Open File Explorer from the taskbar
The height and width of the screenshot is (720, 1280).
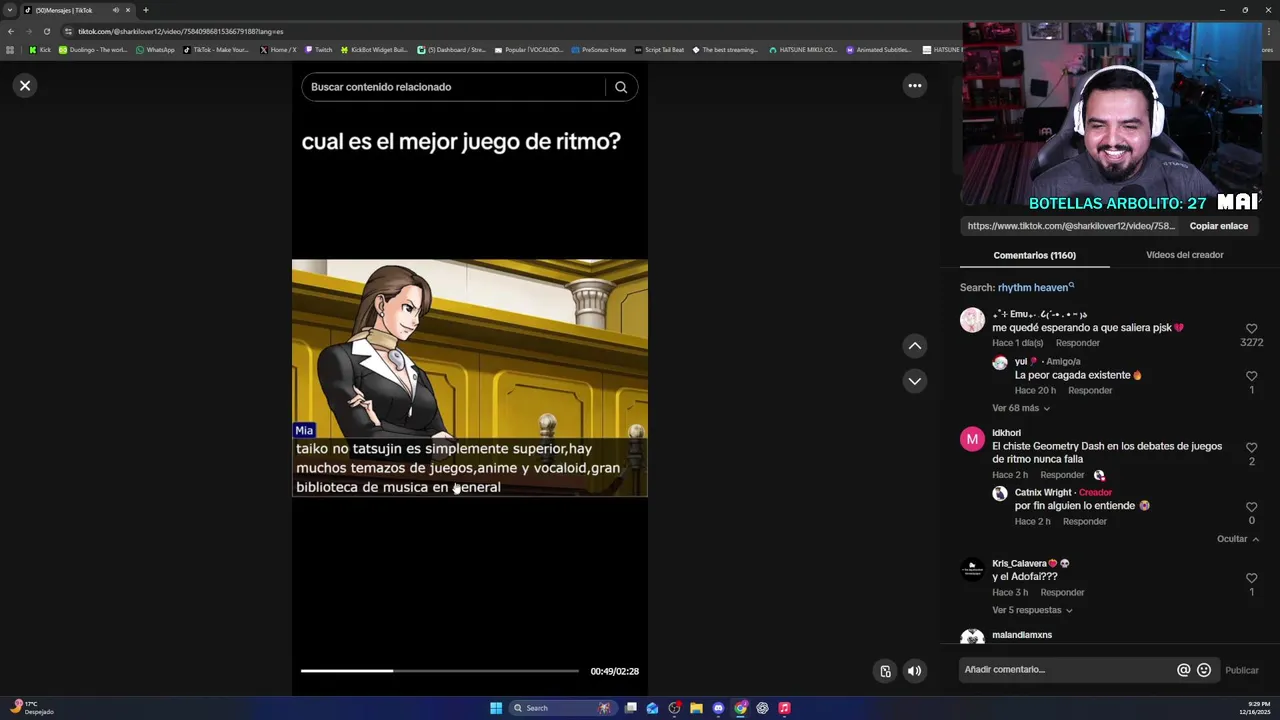(696, 708)
